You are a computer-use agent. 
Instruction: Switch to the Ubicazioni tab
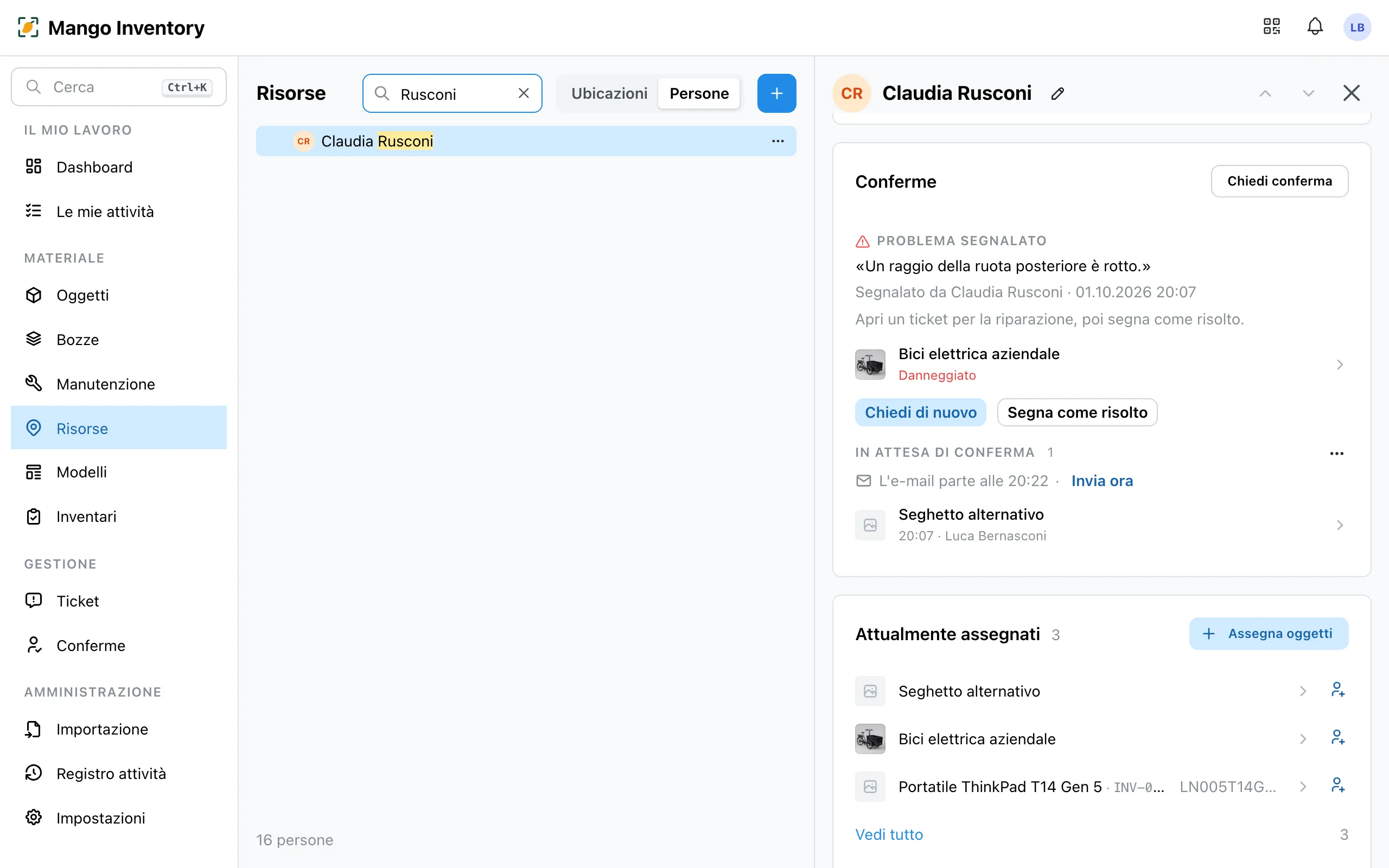609,93
